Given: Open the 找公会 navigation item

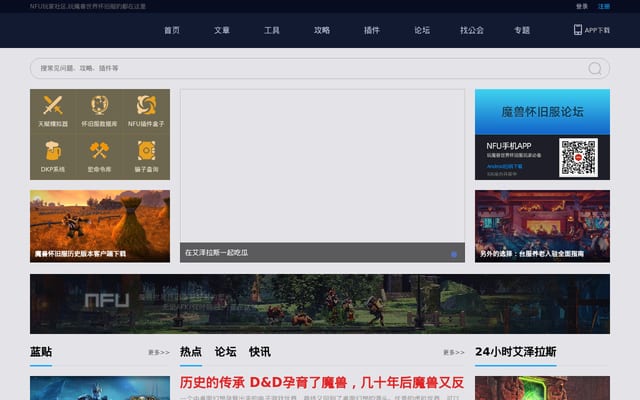Looking at the screenshot, I should click(471, 30).
